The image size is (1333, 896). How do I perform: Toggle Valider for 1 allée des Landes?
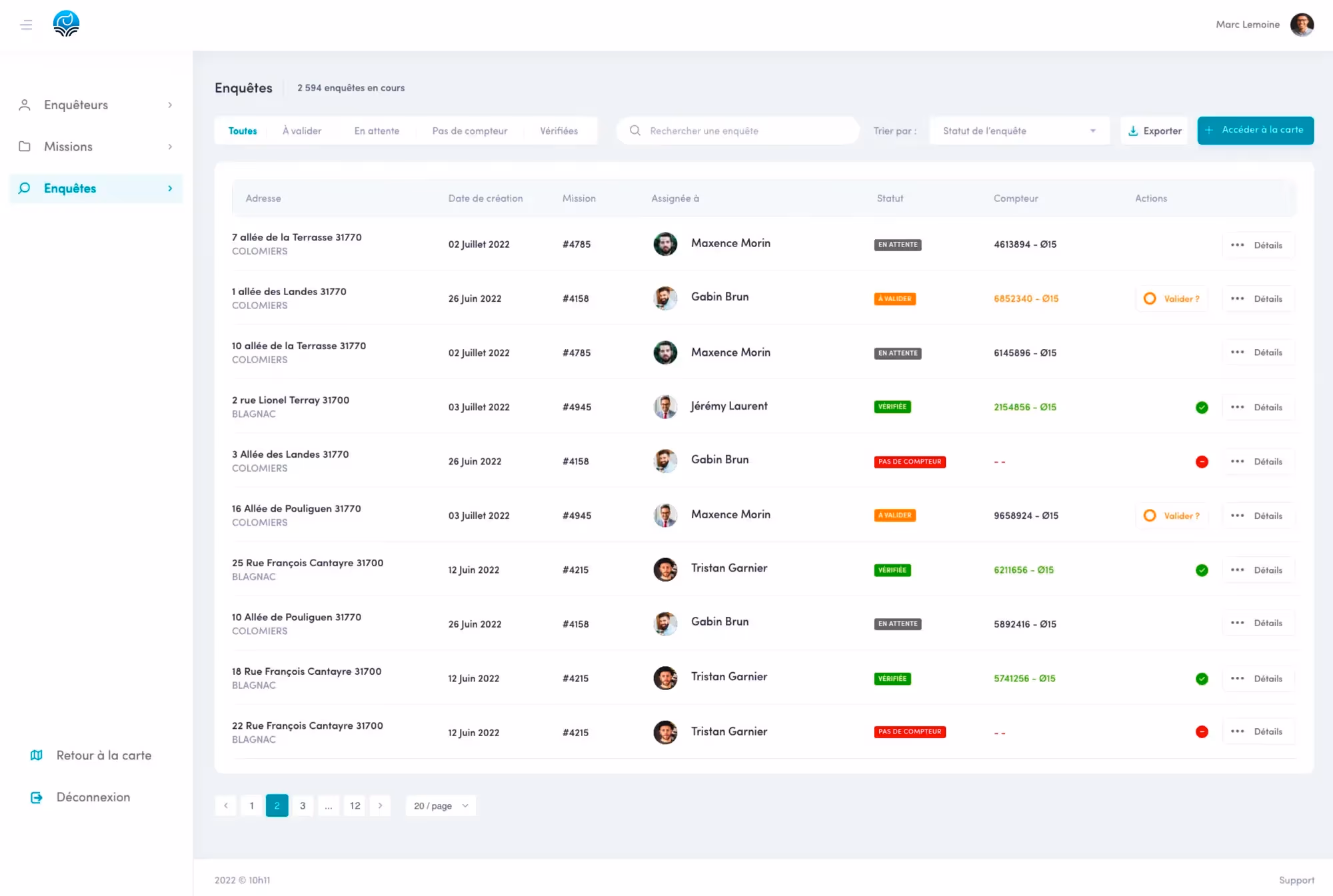click(1150, 298)
